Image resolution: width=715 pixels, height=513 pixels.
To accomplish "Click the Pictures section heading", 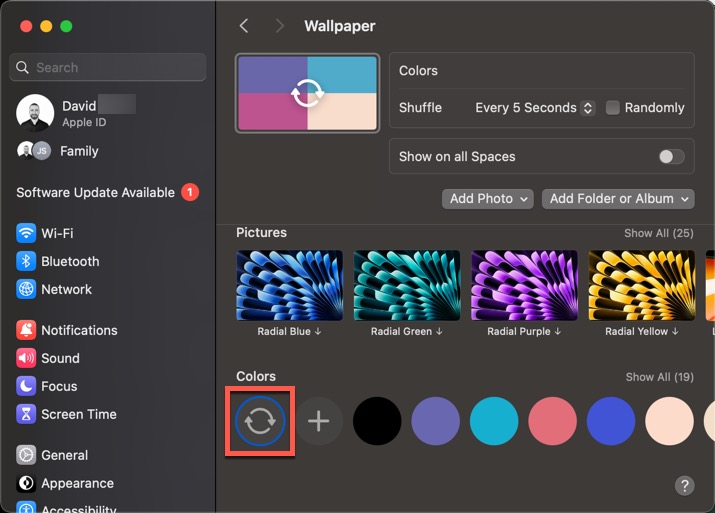I will pos(261,233).
